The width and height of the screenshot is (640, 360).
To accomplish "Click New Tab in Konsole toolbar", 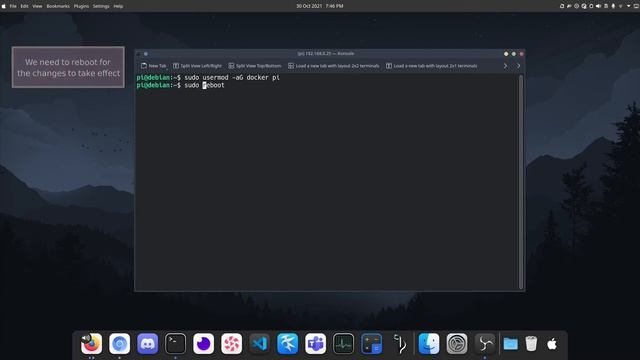I will click(x=153, y=66).
